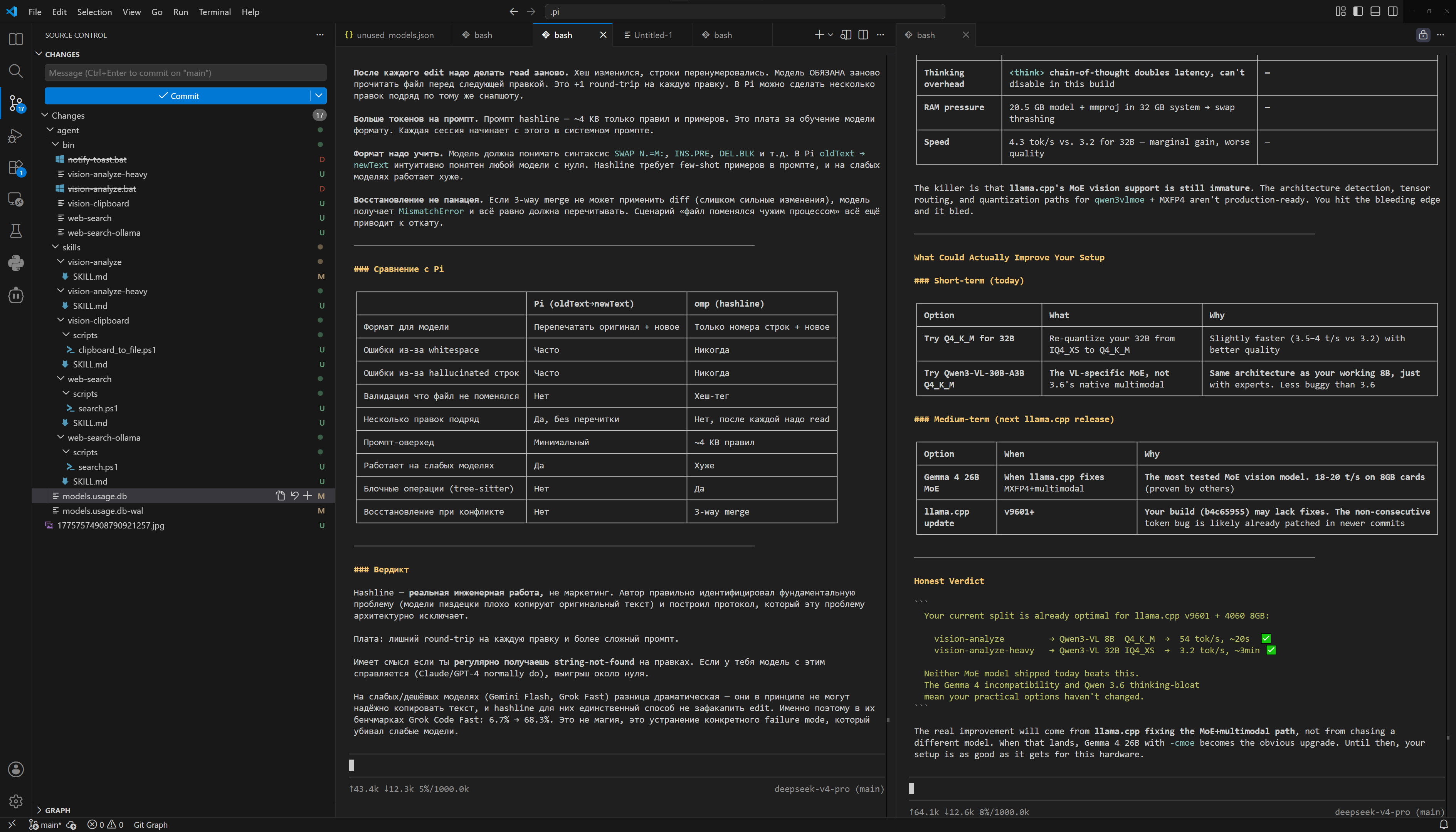Open commit options dropdown arrow beside Commit
This screenshot has width=1456, height=832.
point(318,96)
